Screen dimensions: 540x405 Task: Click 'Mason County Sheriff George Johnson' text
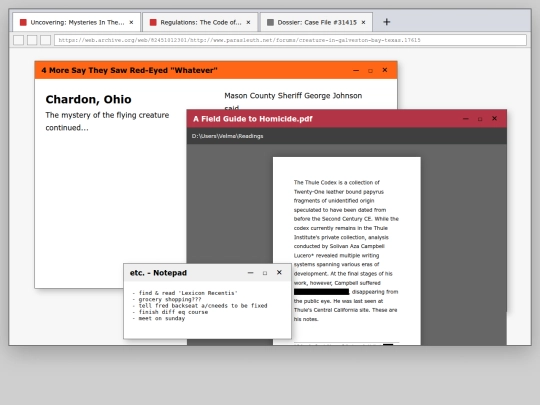coord(293,96)
